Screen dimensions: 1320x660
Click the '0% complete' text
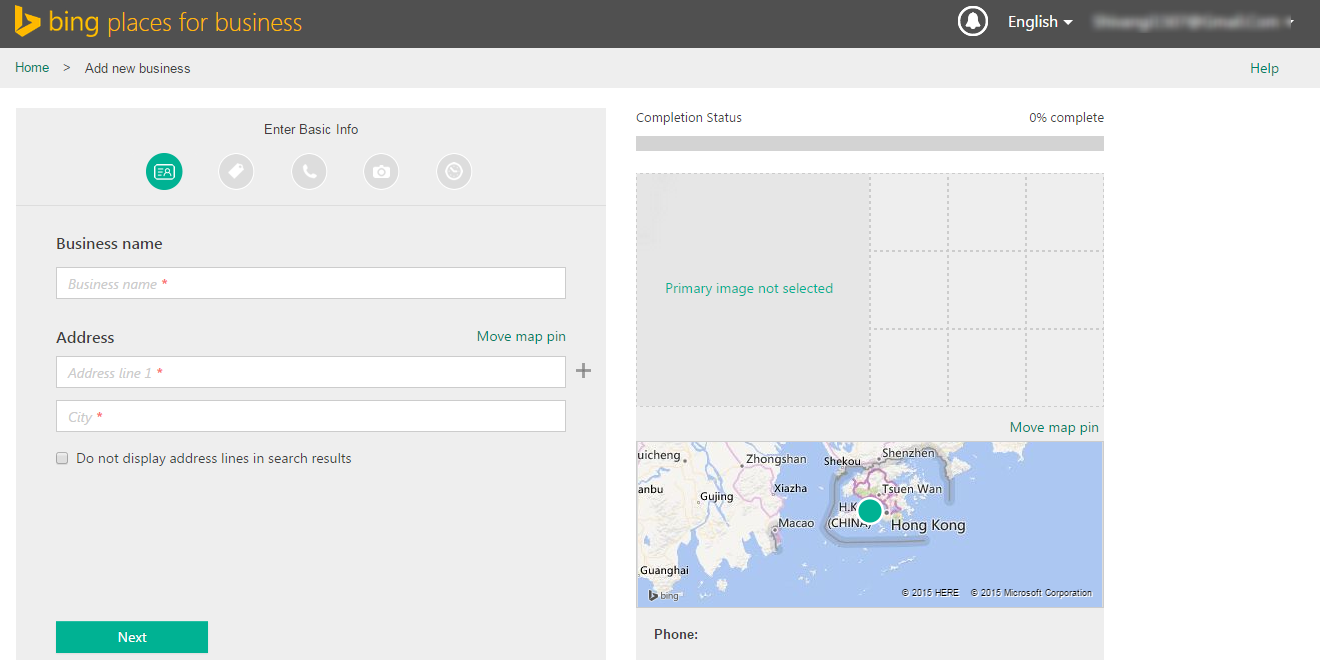click(1066, 117)
